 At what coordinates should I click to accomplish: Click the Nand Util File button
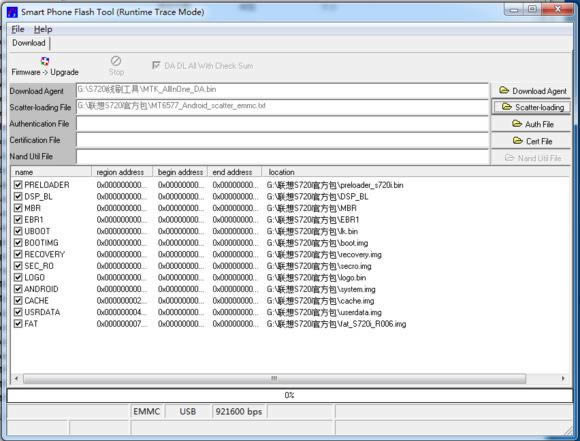tap(532, 158)
